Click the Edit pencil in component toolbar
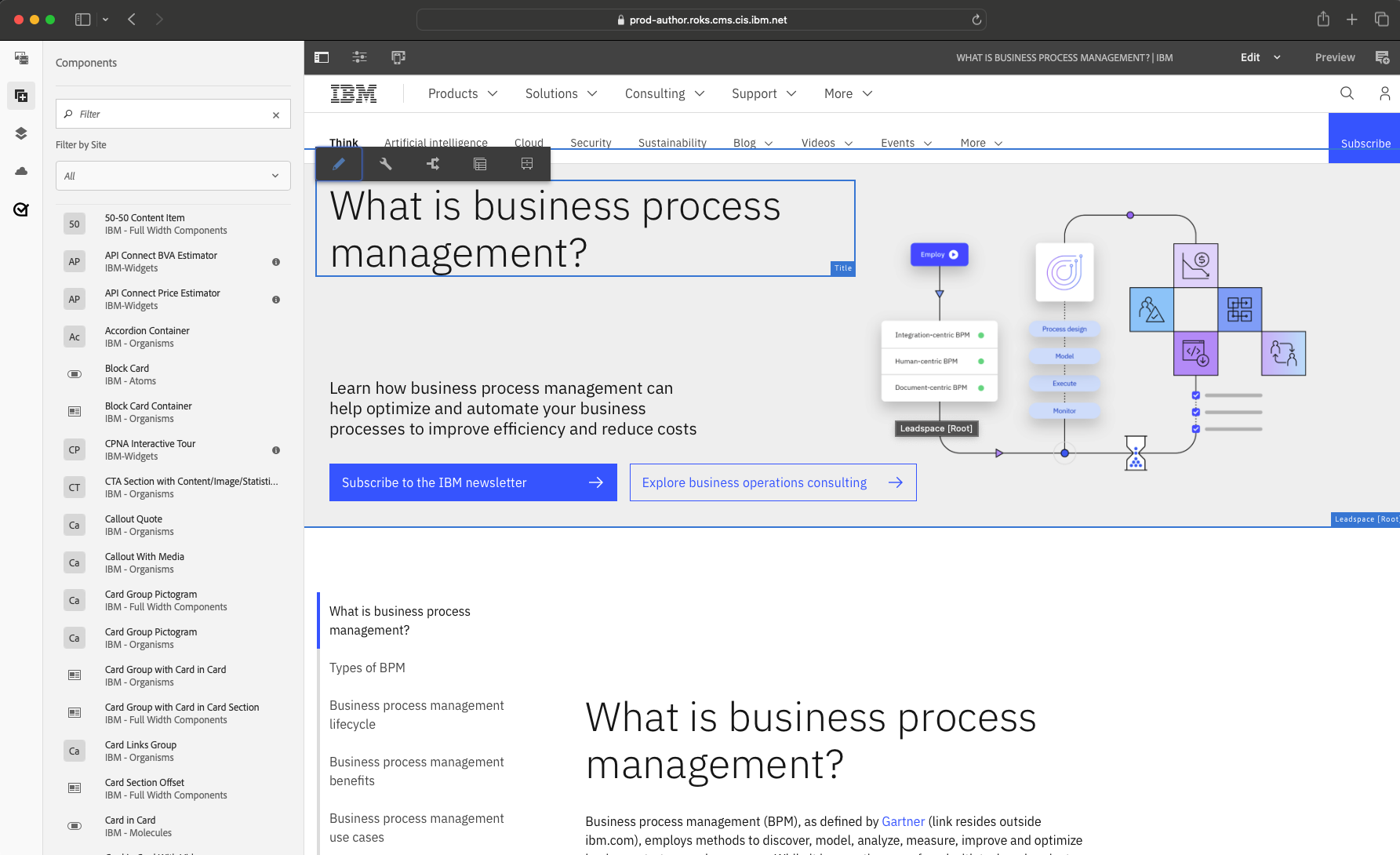The width and height of the screenshot is (1400, 855). pyautogui.click(x=339, y=164)
